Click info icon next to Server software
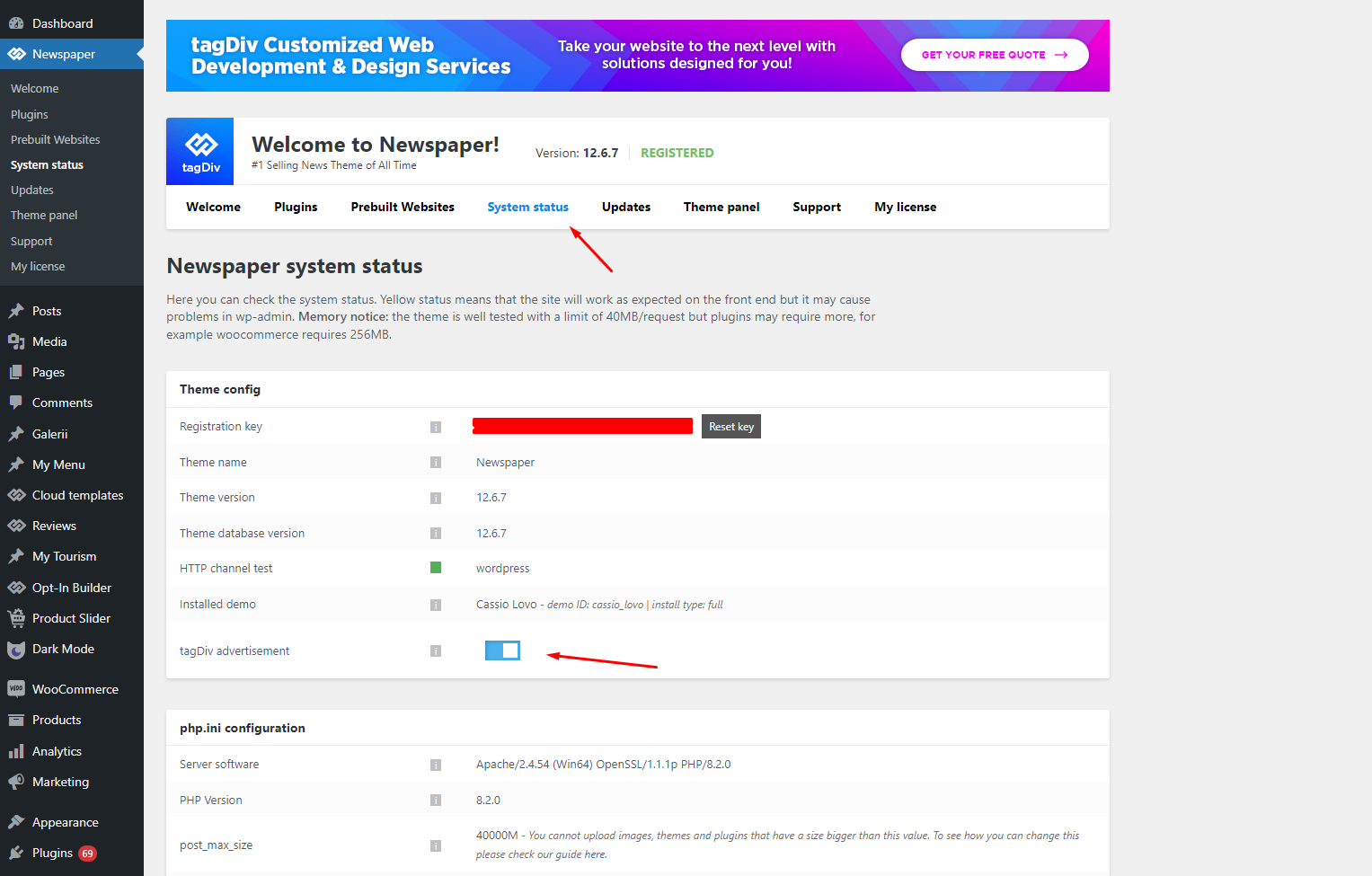 click(x=436, y=765)
